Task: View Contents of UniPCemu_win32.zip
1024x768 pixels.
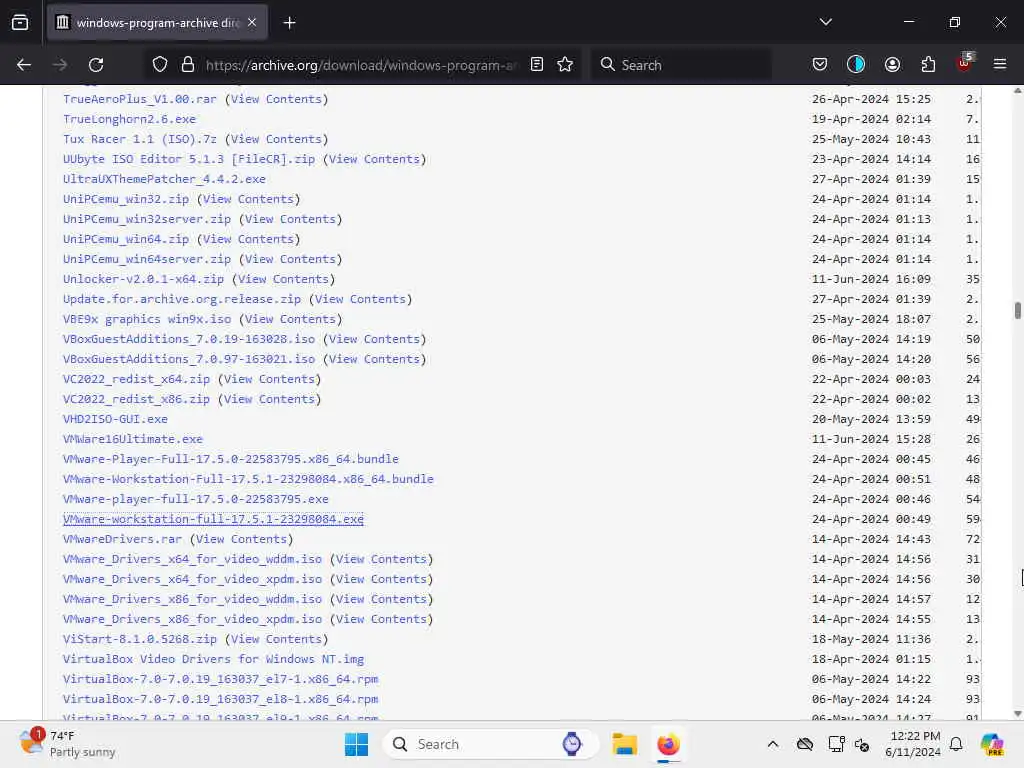Action: tap(248, 199)
